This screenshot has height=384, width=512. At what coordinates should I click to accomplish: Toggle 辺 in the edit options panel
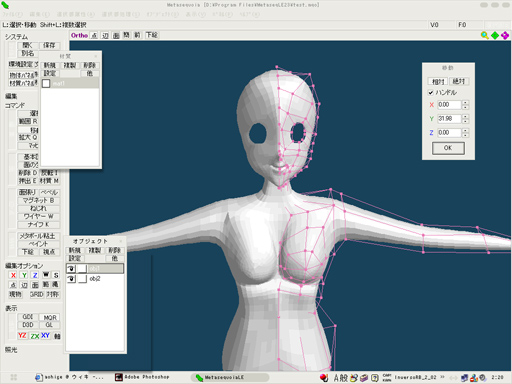coord(24,285)
